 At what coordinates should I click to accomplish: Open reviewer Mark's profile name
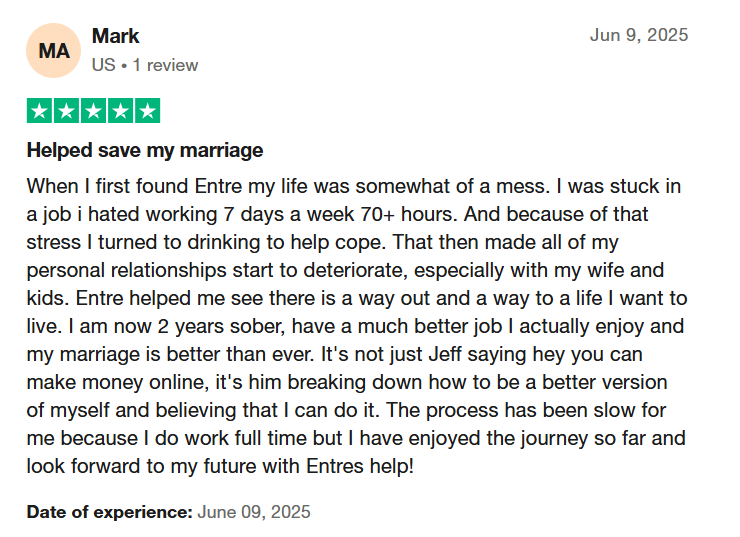(115, 36)
